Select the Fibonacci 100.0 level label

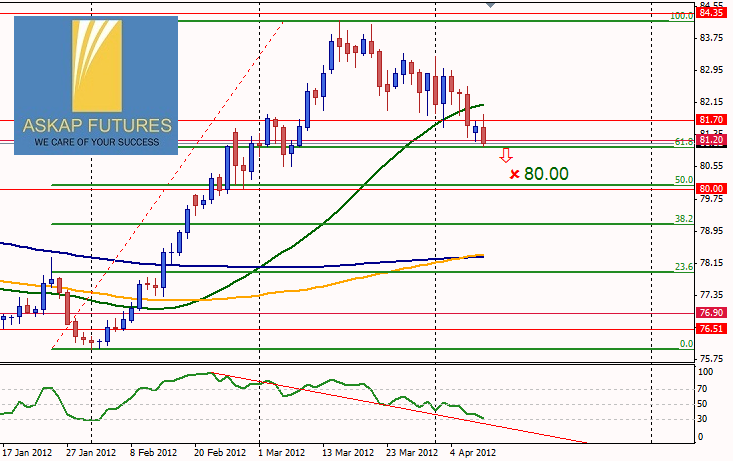682,16
